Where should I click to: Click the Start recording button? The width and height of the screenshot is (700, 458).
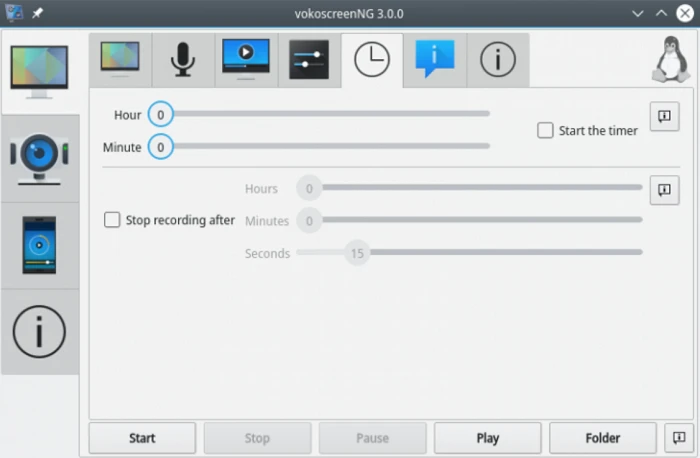click(142, 438)
